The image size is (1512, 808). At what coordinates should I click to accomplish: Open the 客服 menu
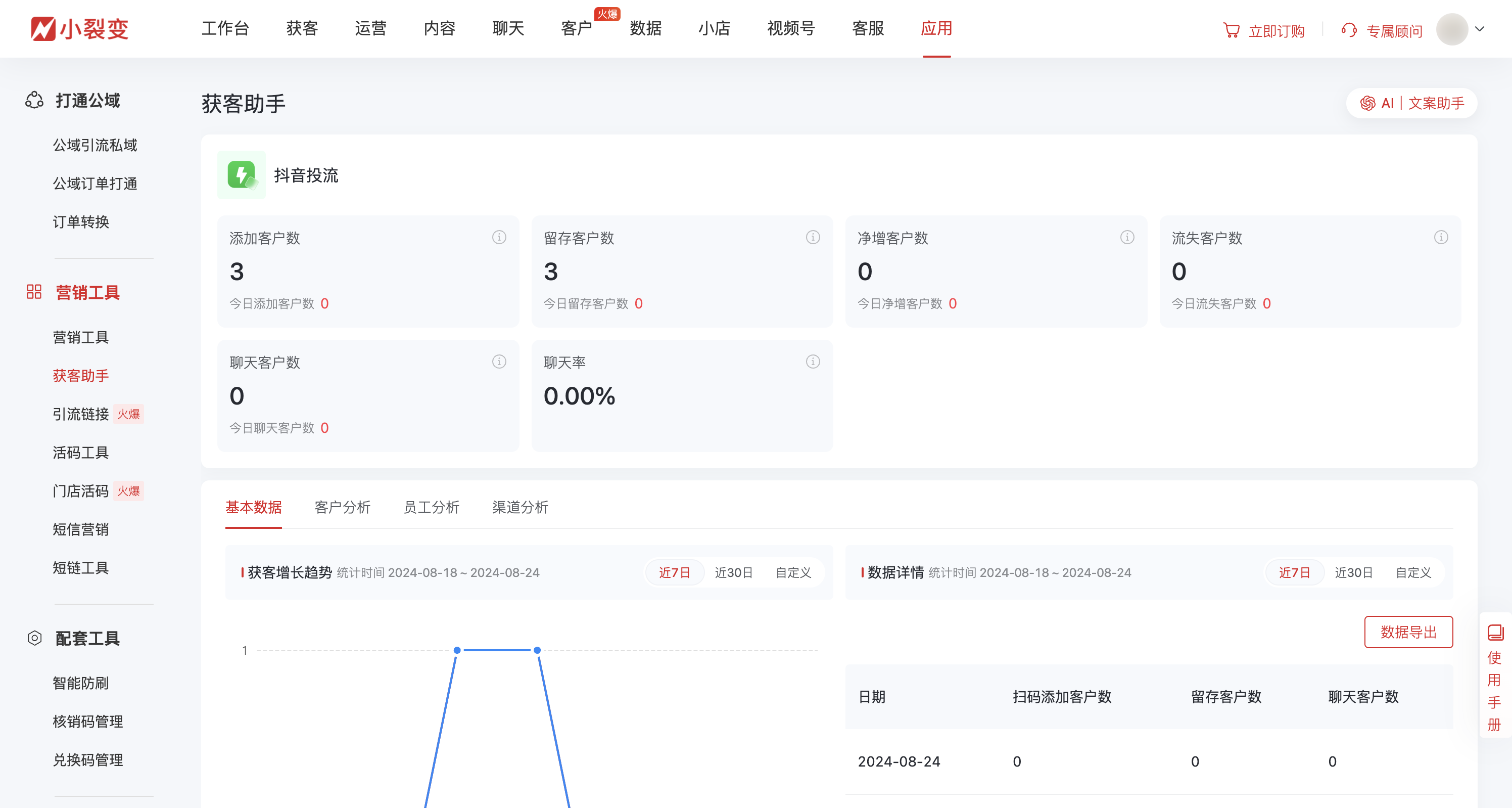(x=868, y=28)
